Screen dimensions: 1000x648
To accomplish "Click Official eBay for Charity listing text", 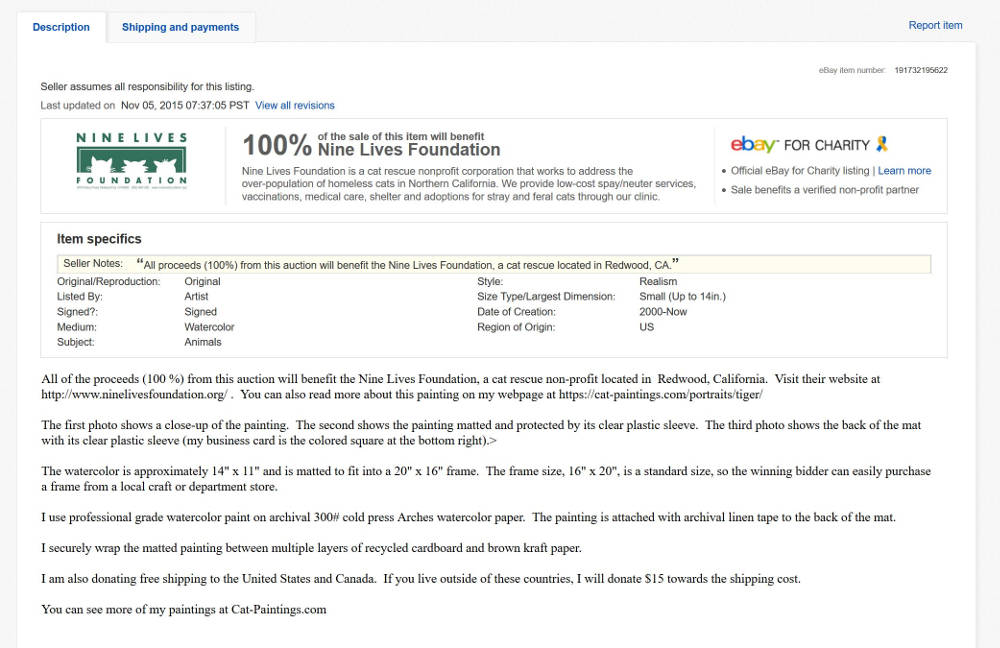I will pos(800,171).
